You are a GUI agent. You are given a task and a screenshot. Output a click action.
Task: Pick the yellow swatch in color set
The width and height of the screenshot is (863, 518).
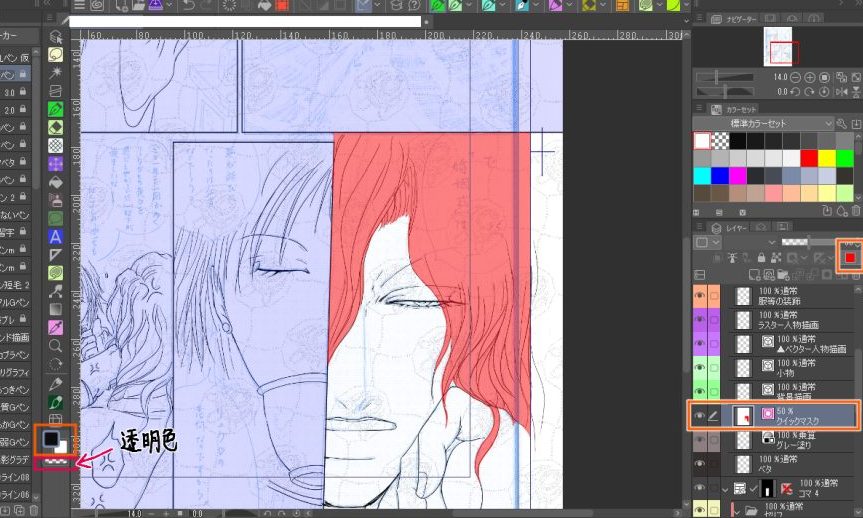point(827,158)
